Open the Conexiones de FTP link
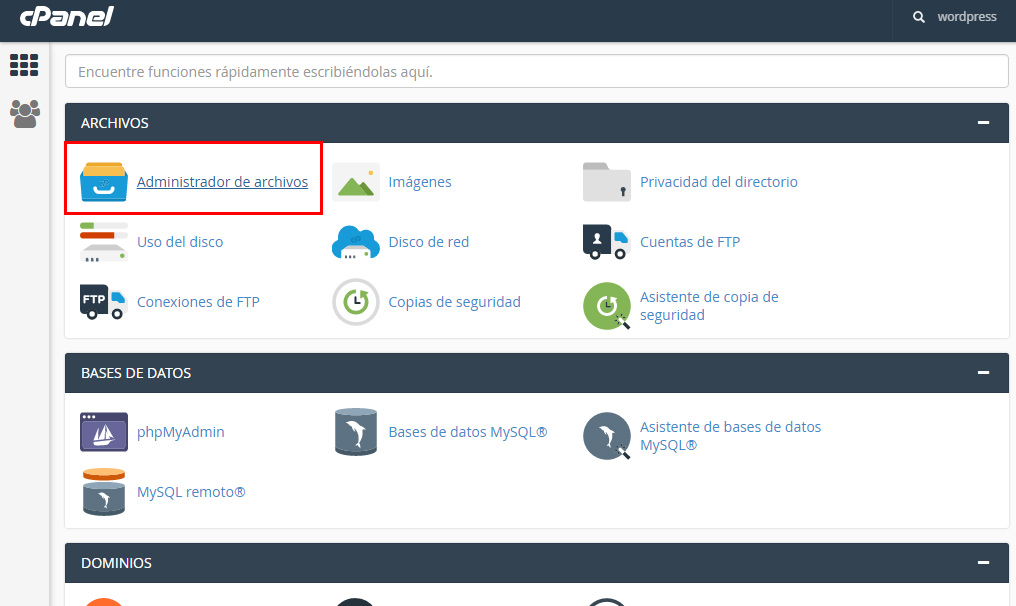This screenshot has height=606, width=1016. pos(198,302)
